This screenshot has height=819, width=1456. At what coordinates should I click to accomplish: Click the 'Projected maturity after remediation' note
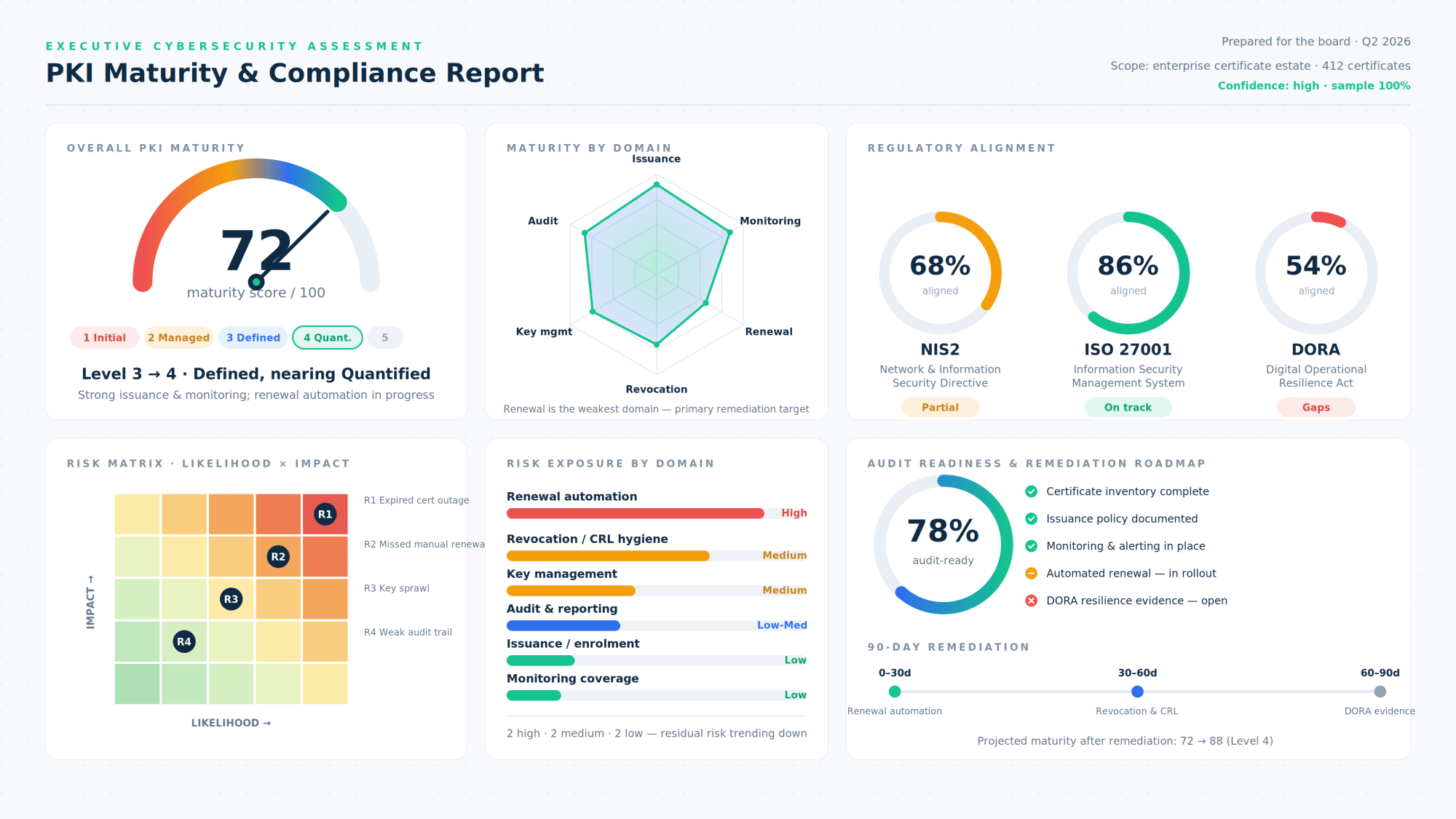pyautogui.click(x=1125, y=741)
